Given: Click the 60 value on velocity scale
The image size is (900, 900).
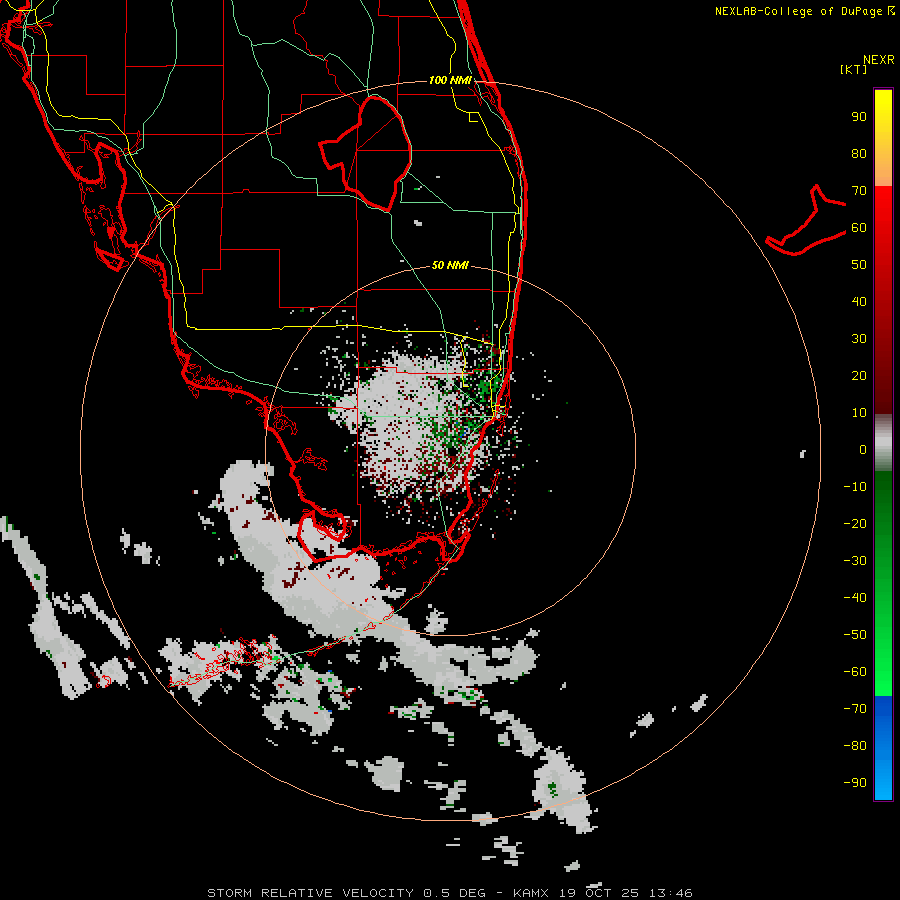Looking at the screenshot, I should click(859, 227).
